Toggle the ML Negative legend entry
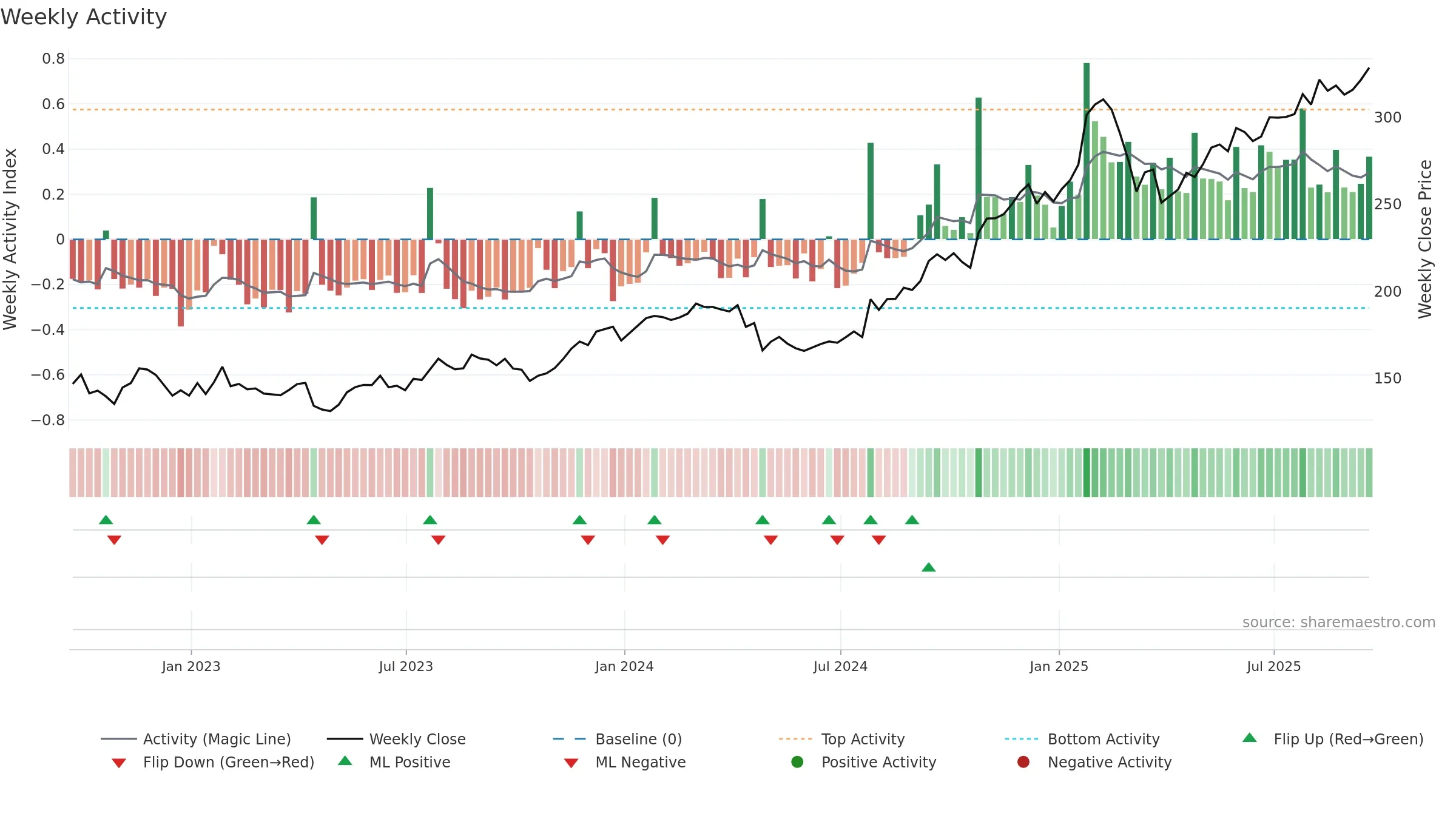 click(x=625, y=762)
